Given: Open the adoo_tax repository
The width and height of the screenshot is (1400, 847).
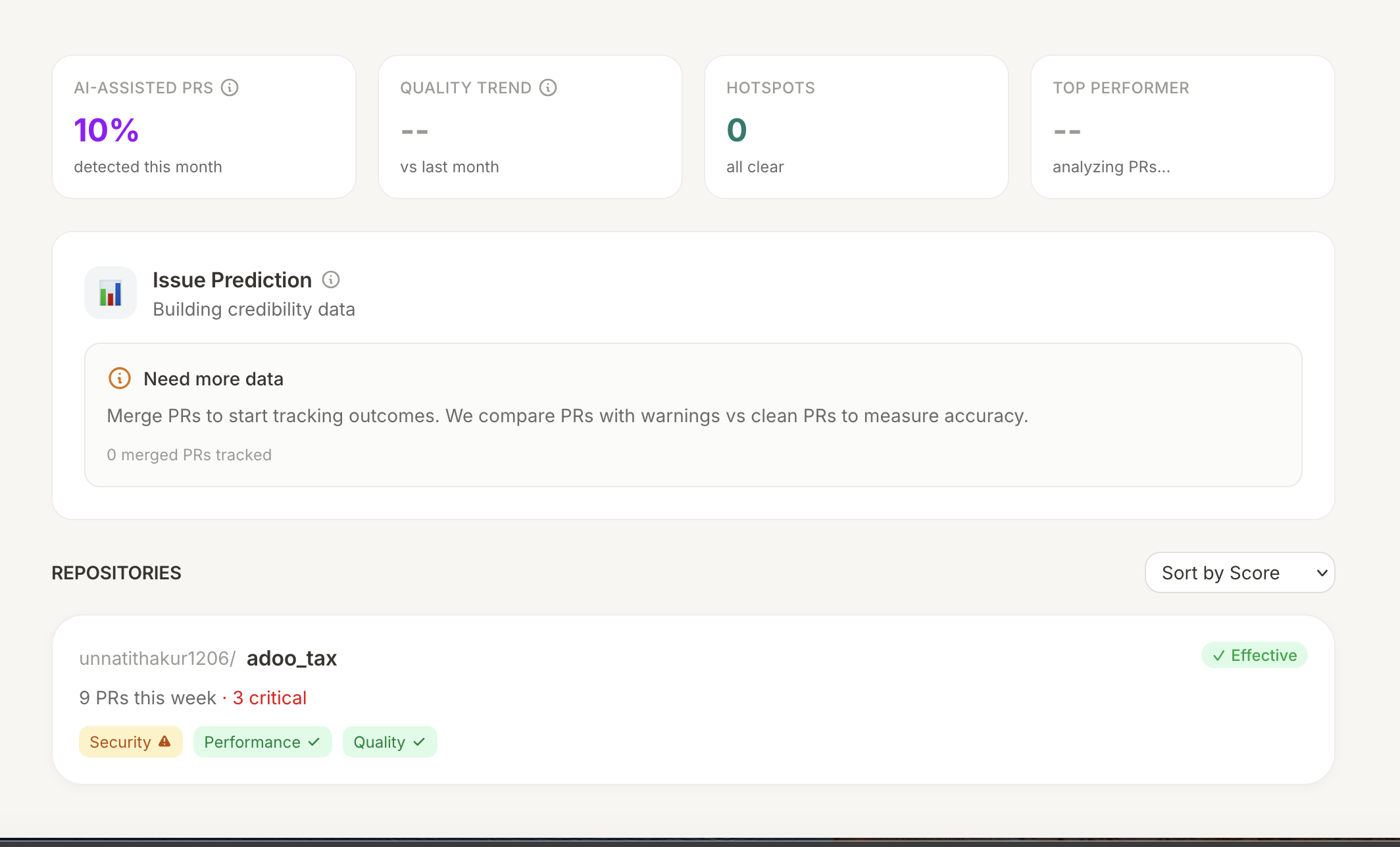Looking at the screenshot, I should click(x=291, y=658).
